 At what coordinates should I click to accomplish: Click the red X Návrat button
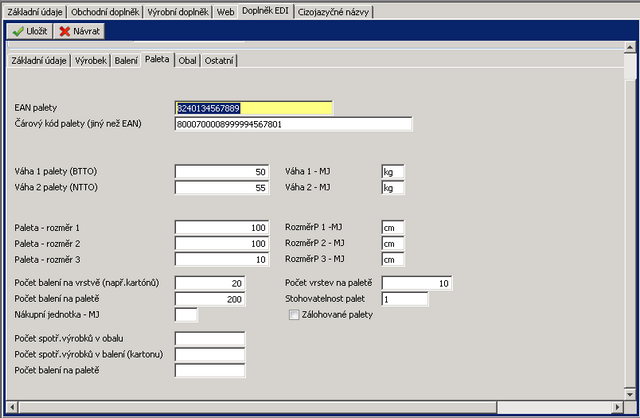coord(80,31)
